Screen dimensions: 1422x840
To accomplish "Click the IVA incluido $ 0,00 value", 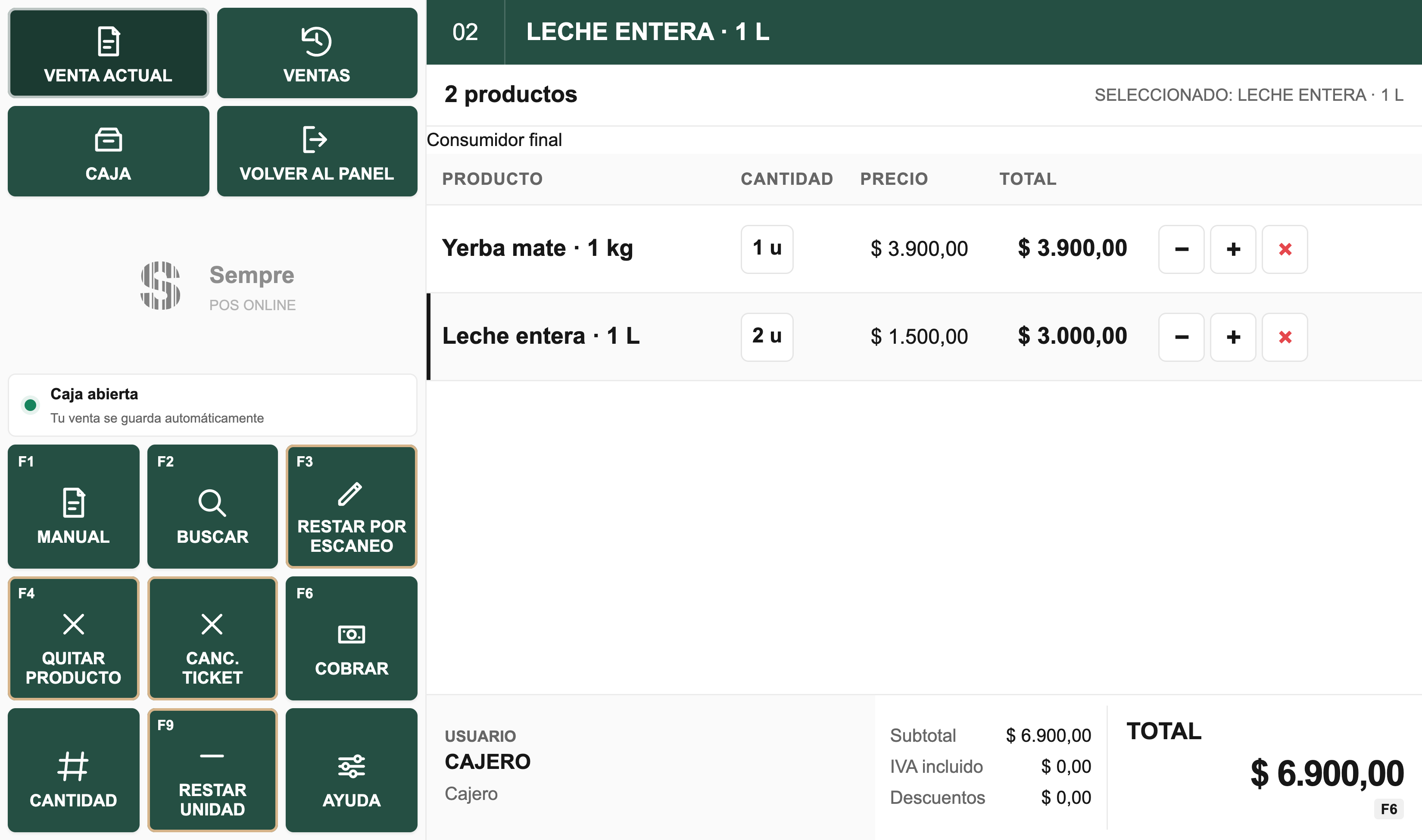I will coord(1066,766).
